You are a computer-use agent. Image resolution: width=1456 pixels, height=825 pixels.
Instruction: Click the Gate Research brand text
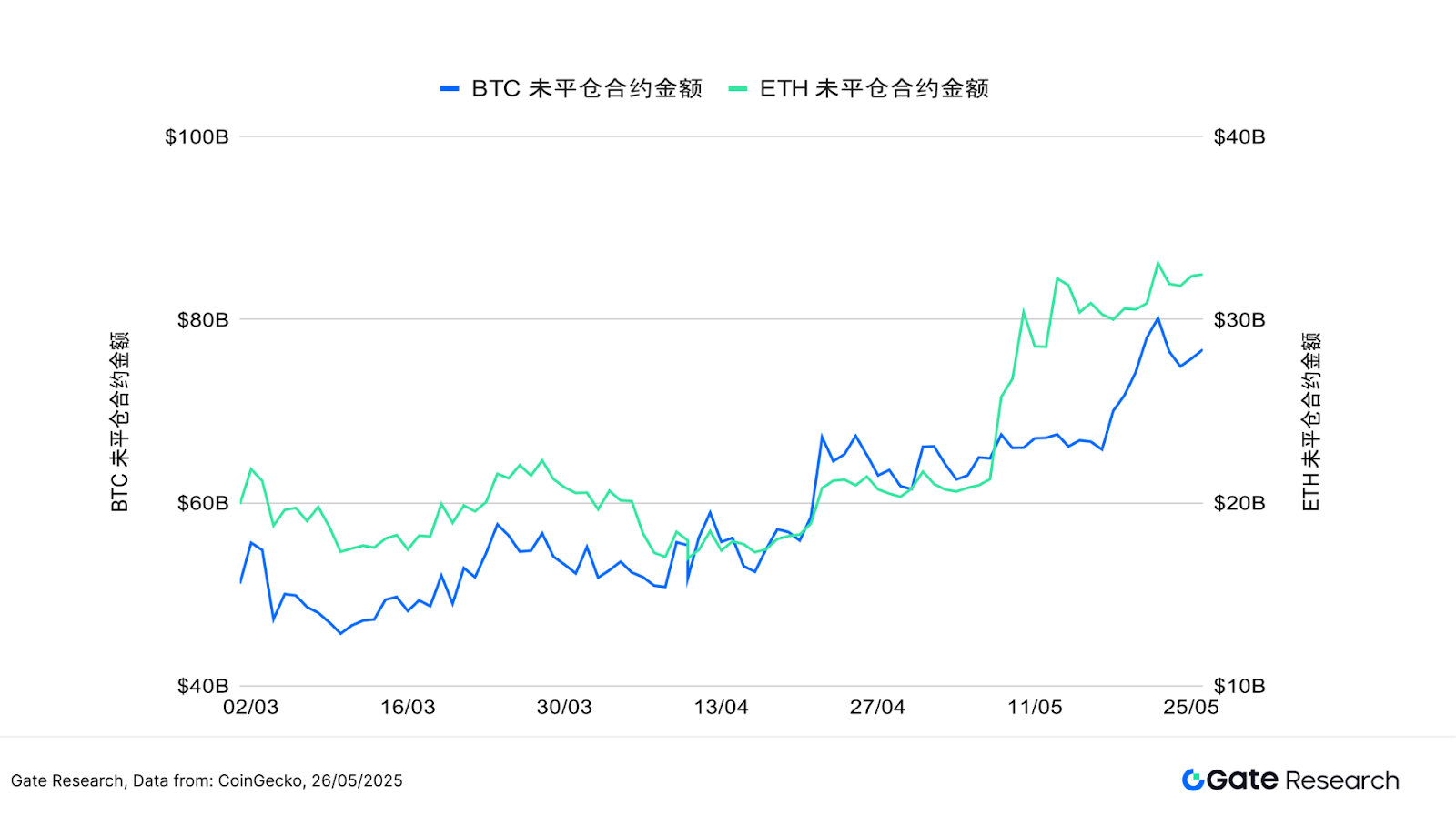(x=1302, y=780)
